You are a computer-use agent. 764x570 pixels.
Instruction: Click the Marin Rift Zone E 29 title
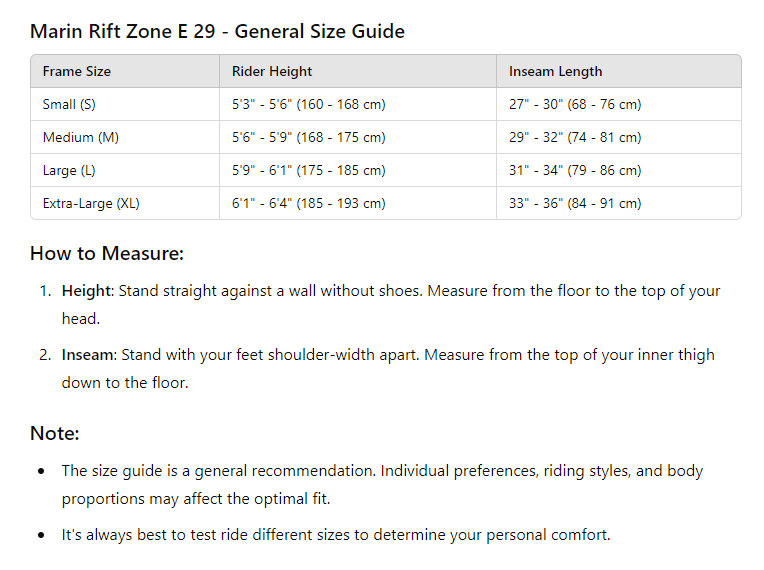[x=217, y=31]
